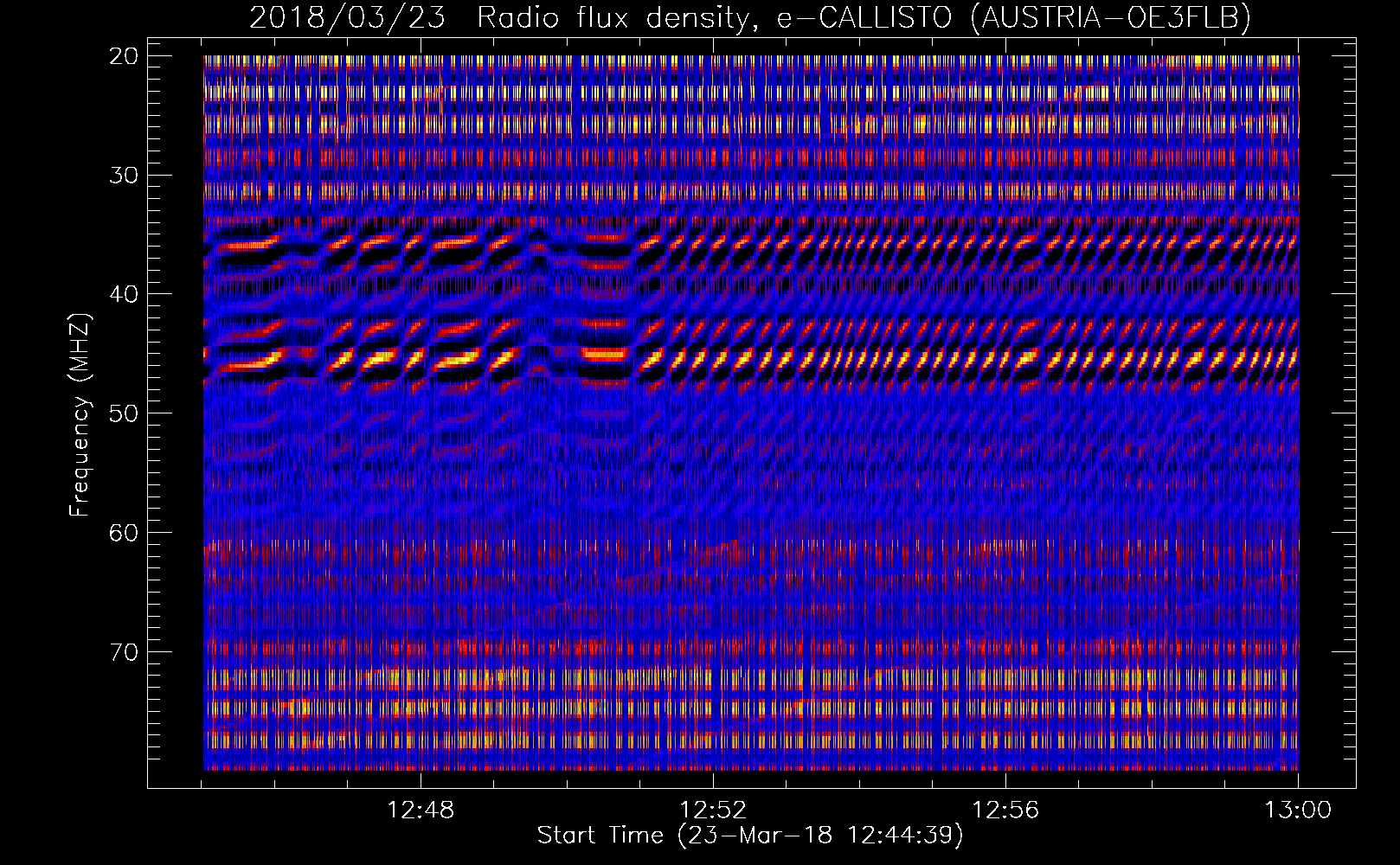Select the 30 frequency tick label
Image resolution: width=1400 pixels, height=865 pixels.
pos(124,175)
